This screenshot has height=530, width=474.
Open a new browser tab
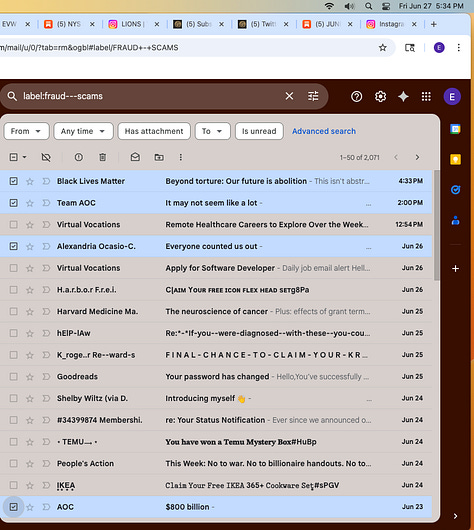434,24
